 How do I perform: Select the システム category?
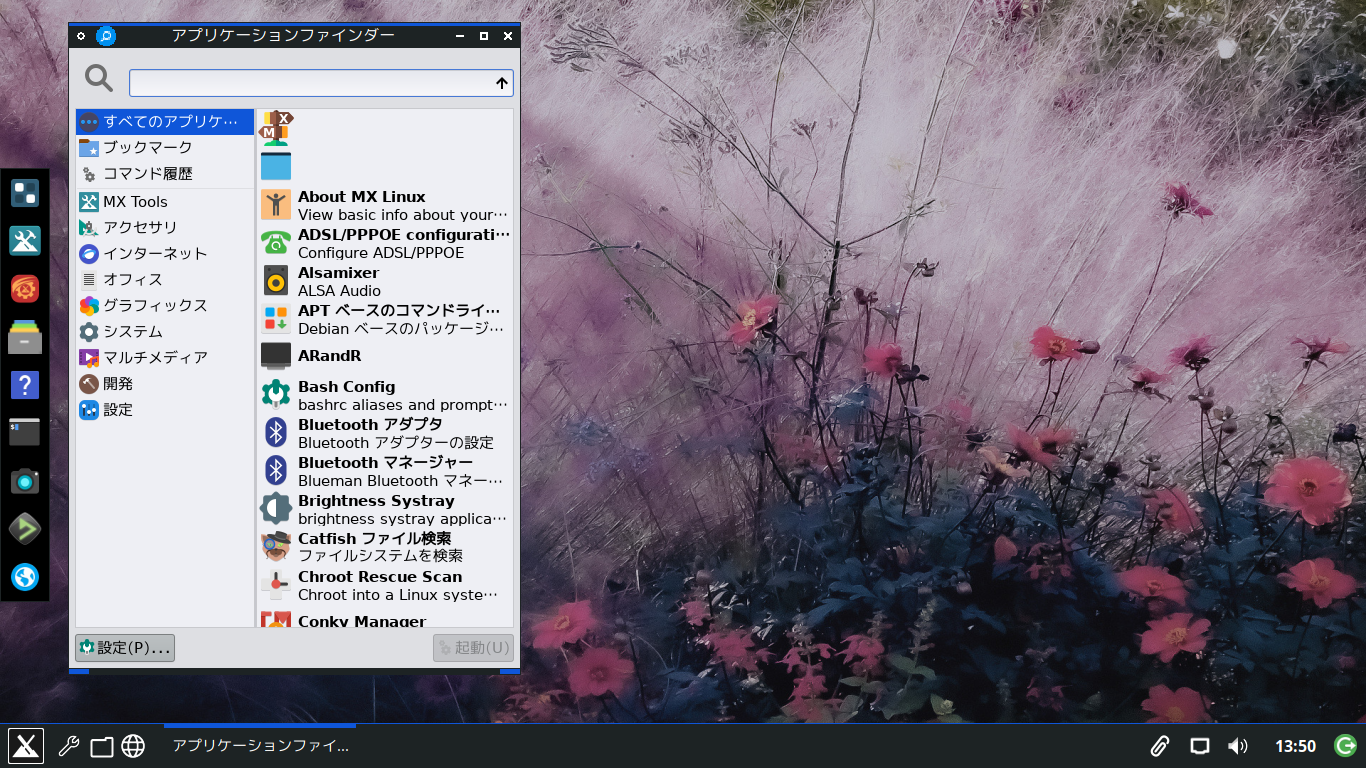[165, 332]
